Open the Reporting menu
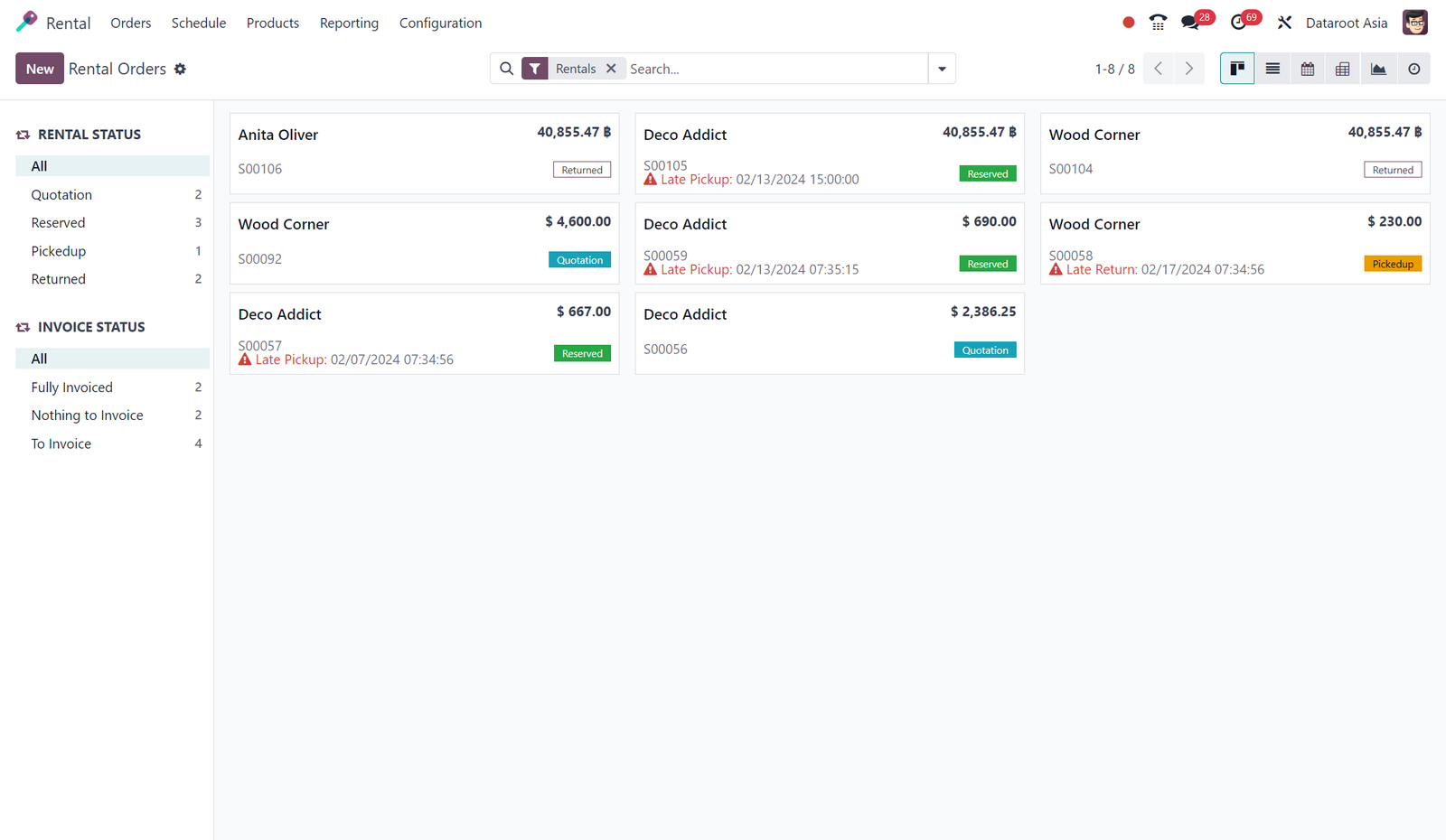This screenshot has height=840, width=1446. pyautogui.click(x=349, y=23)
